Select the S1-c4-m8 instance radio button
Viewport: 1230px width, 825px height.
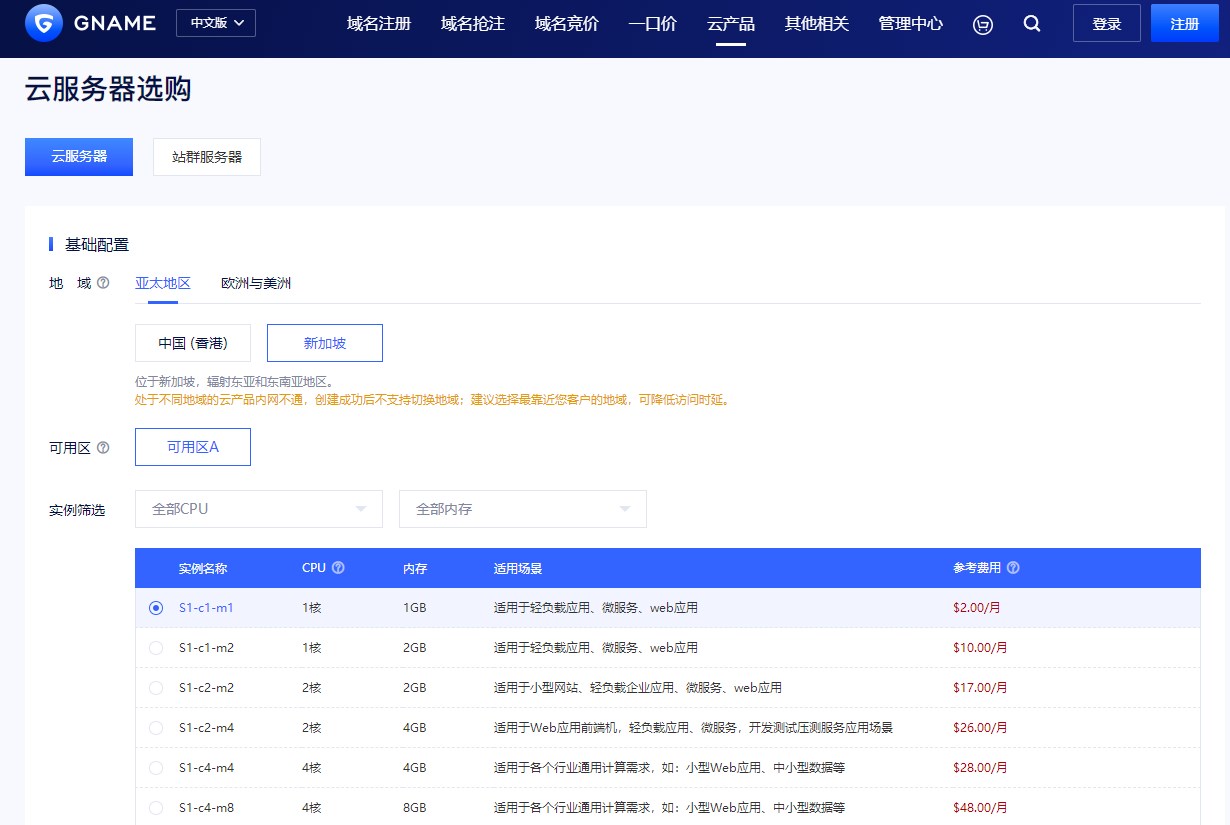coord(156,807)
